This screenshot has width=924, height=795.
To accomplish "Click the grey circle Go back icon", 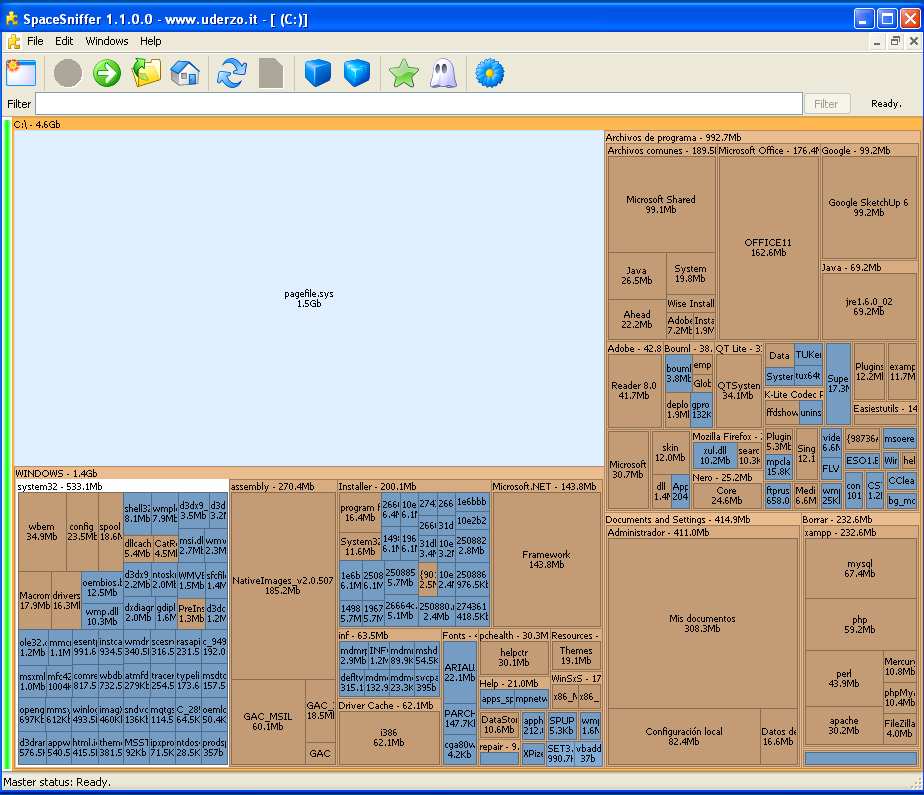I will click(68, 73).
